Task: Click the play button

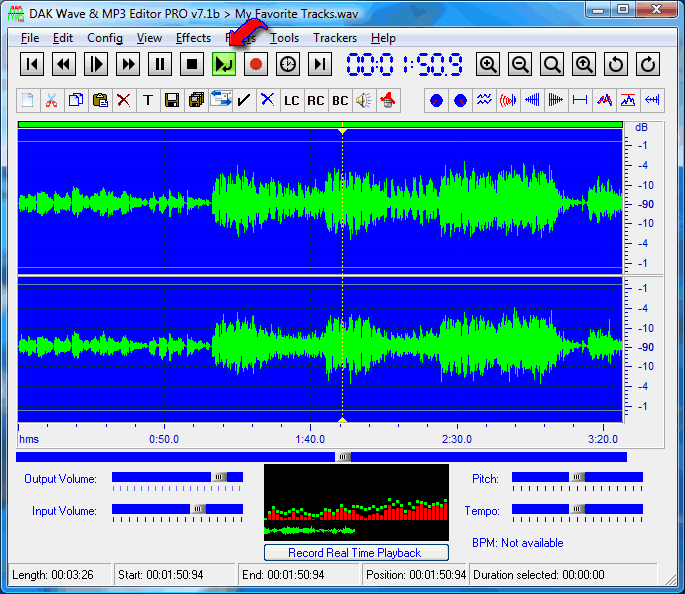Action: [96, 64]
